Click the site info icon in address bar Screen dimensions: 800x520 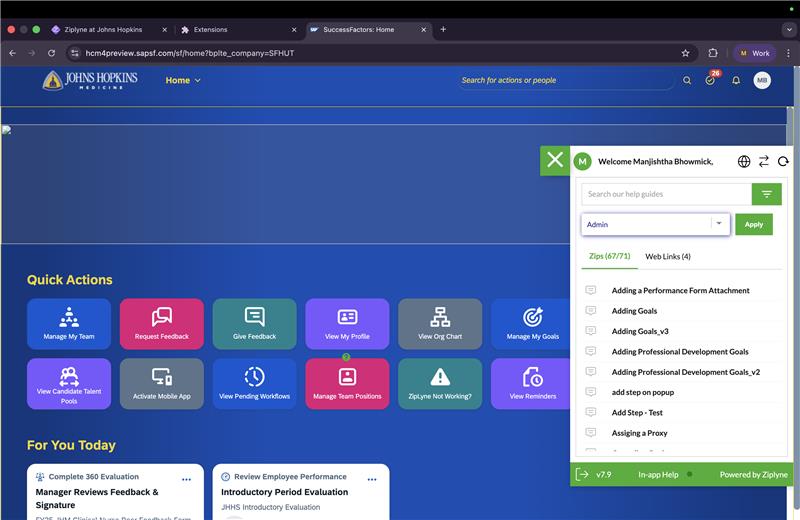point(74,53)
